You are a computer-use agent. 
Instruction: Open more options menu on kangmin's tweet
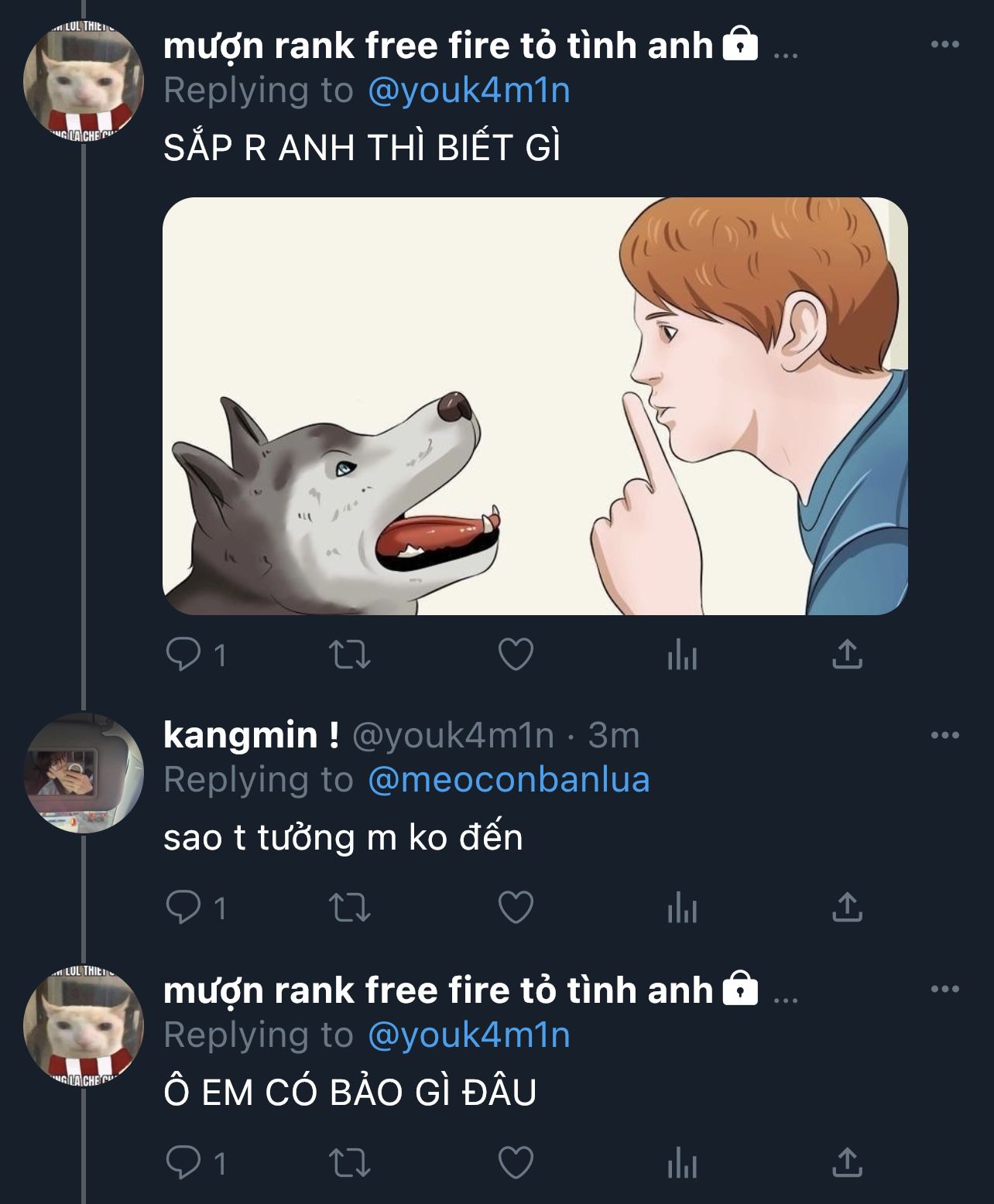[x=944, y=734]
